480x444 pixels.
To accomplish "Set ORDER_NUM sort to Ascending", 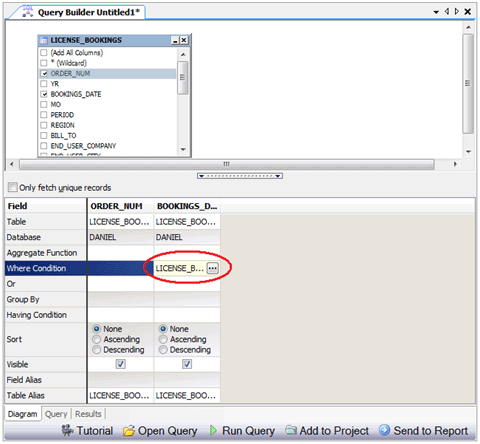I will tap(97, 339).
